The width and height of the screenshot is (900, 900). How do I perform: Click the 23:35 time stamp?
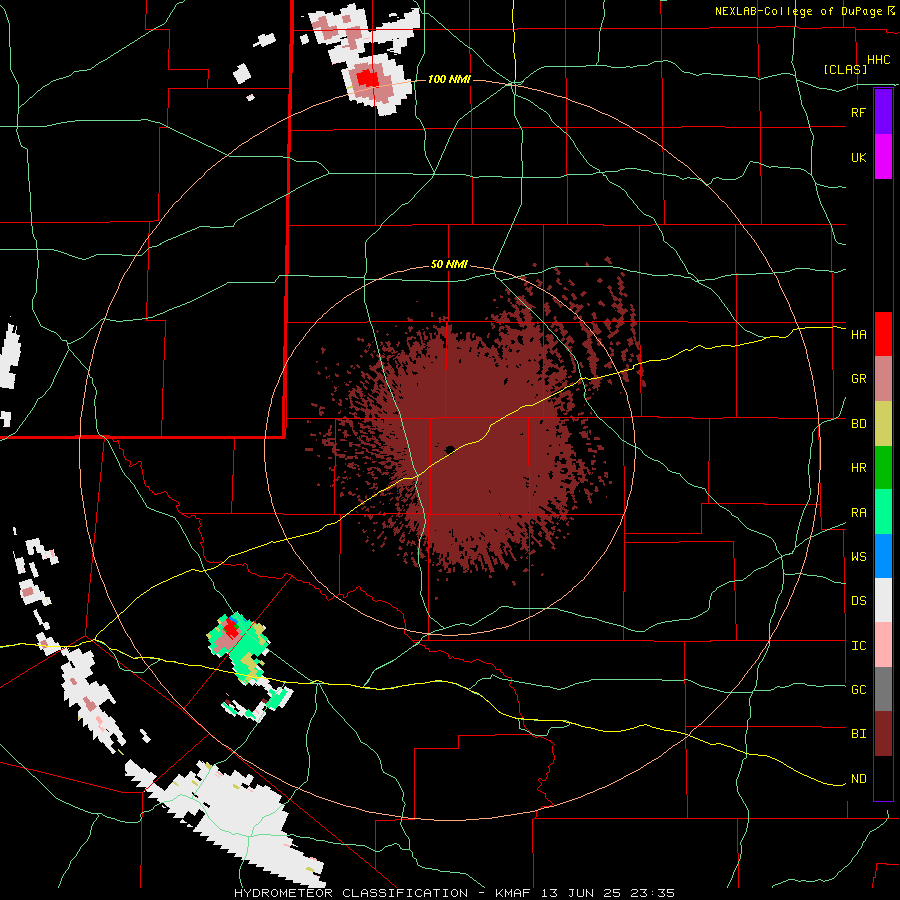[655, 893]
